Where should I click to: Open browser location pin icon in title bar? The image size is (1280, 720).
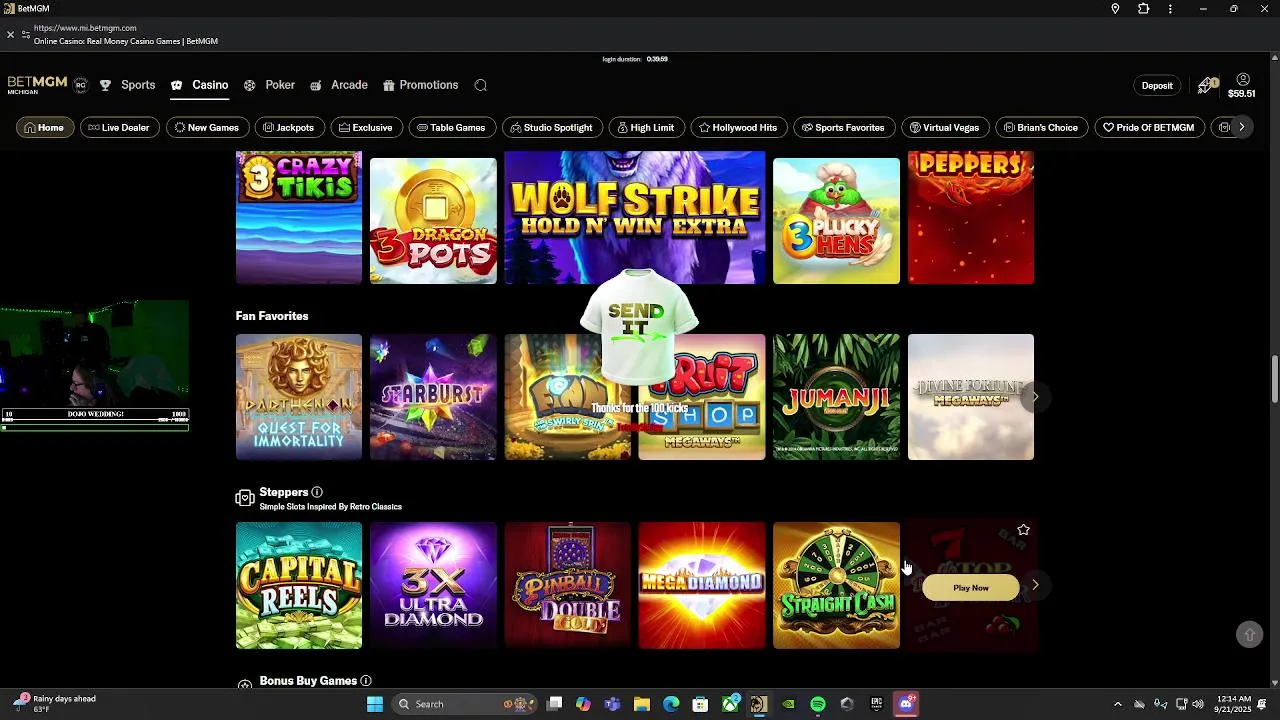click(1115, 9)
